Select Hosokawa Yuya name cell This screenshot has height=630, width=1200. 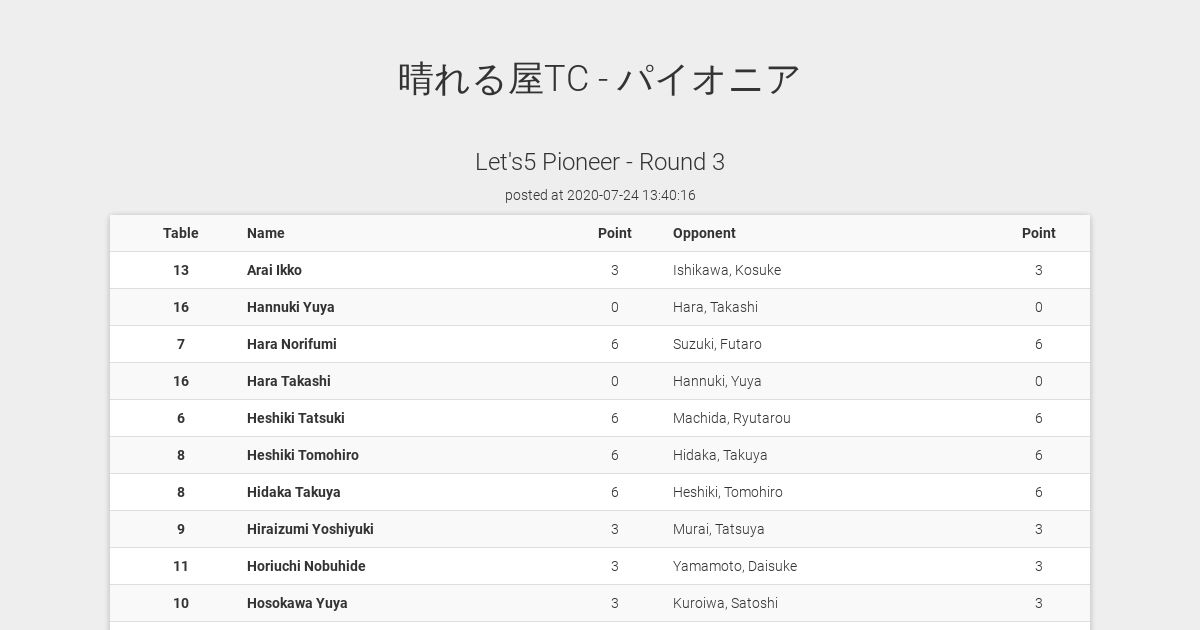point(297,603)
